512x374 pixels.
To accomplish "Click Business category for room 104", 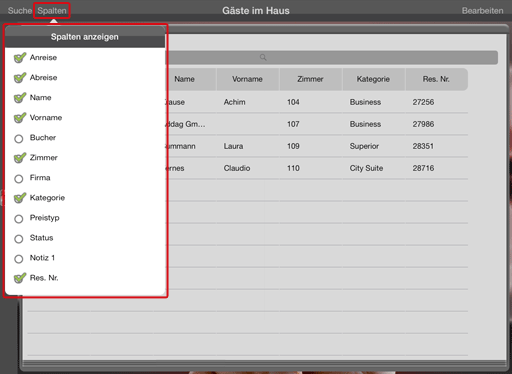I will pos(365,102).
